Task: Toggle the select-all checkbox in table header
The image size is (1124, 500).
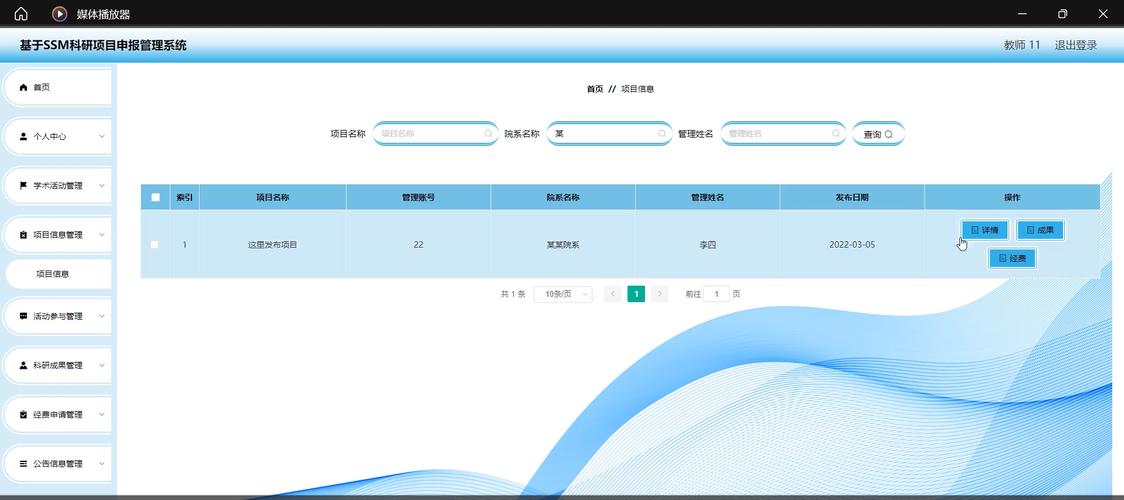Action: click(x=156, y=198)
